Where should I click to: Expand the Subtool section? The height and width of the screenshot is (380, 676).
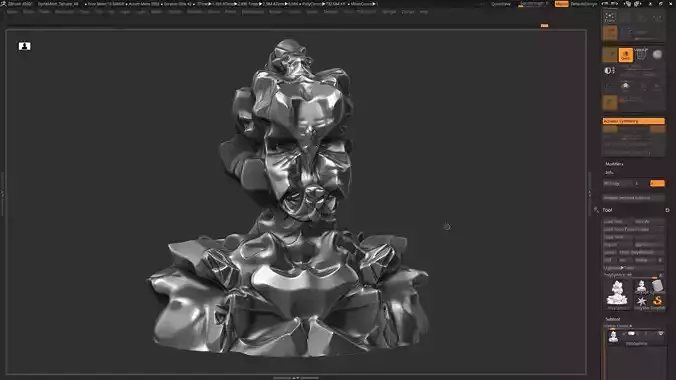pos(612,319)
